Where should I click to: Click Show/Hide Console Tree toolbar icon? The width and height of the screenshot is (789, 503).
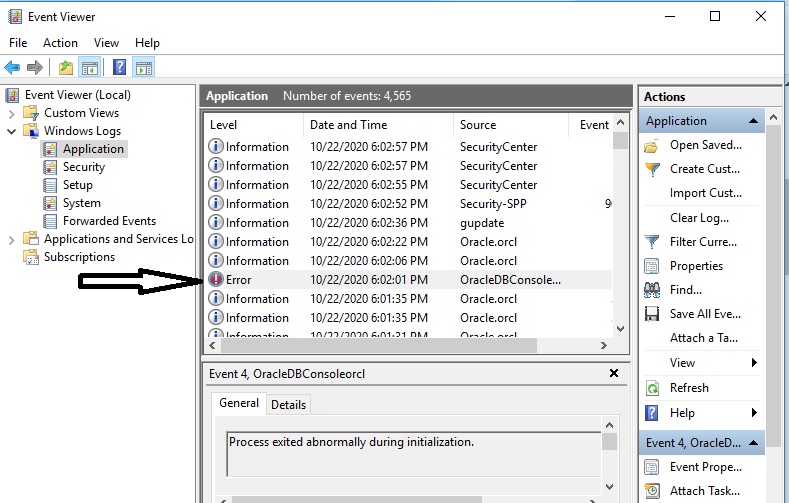click(90, 68)
